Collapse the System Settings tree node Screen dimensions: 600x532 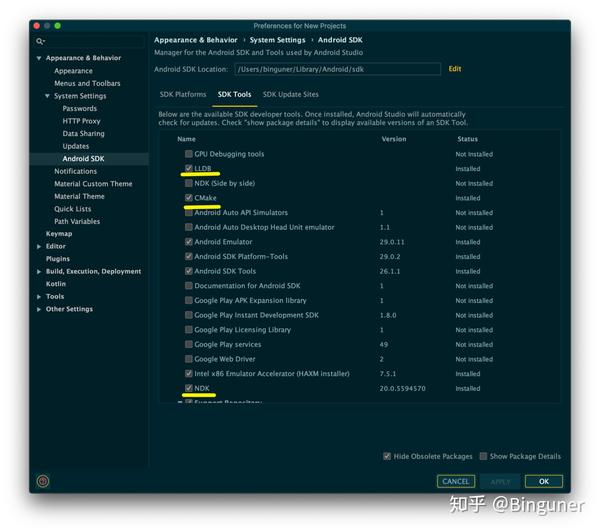tap(47, 96)
